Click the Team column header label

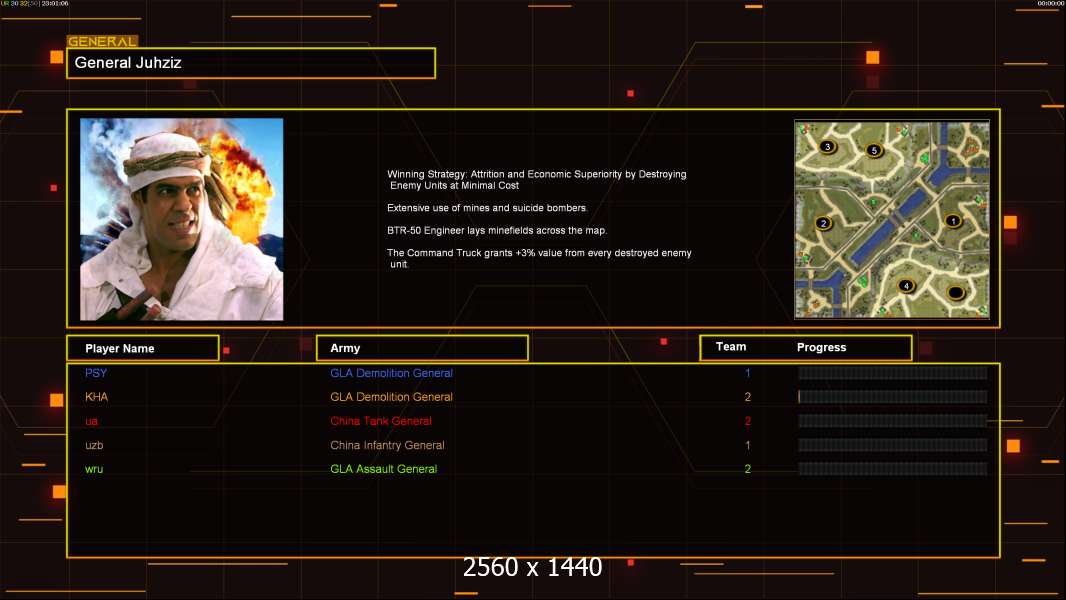731,347
